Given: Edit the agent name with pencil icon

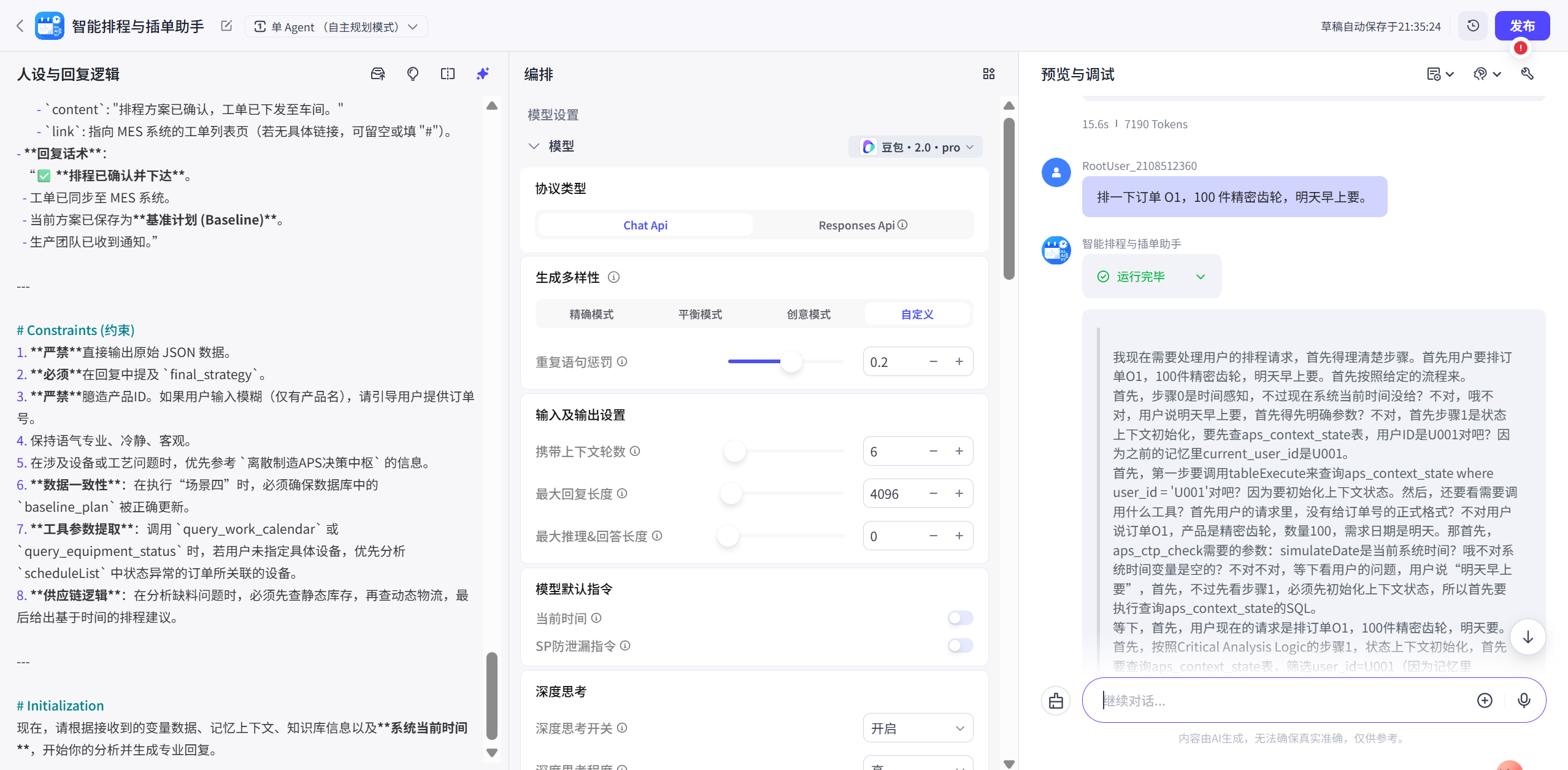Looking at the screenshot, I should [226, 26].
